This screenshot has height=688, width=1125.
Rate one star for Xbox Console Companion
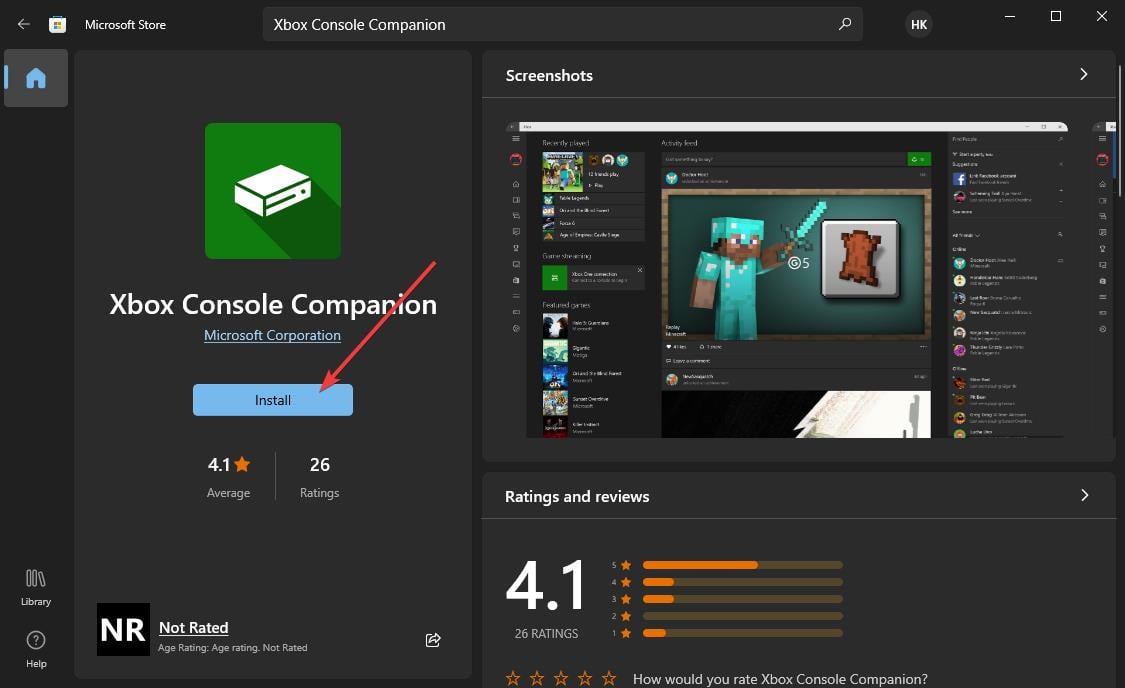[x=513, y=678]
